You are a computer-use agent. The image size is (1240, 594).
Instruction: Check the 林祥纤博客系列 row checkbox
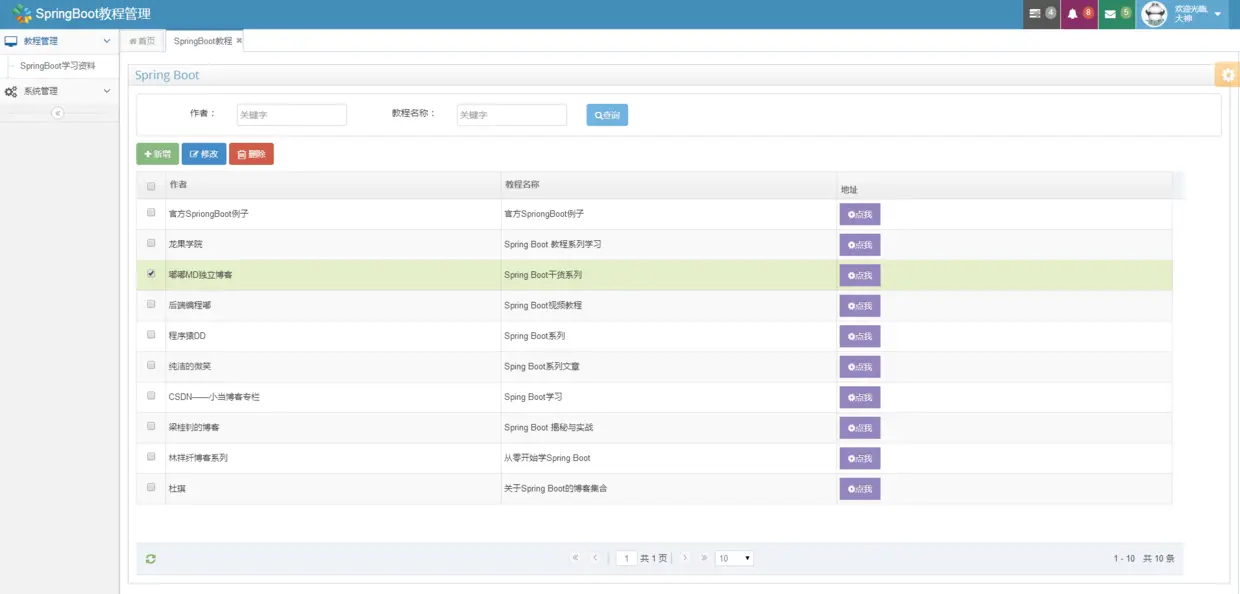pos(151,456)
